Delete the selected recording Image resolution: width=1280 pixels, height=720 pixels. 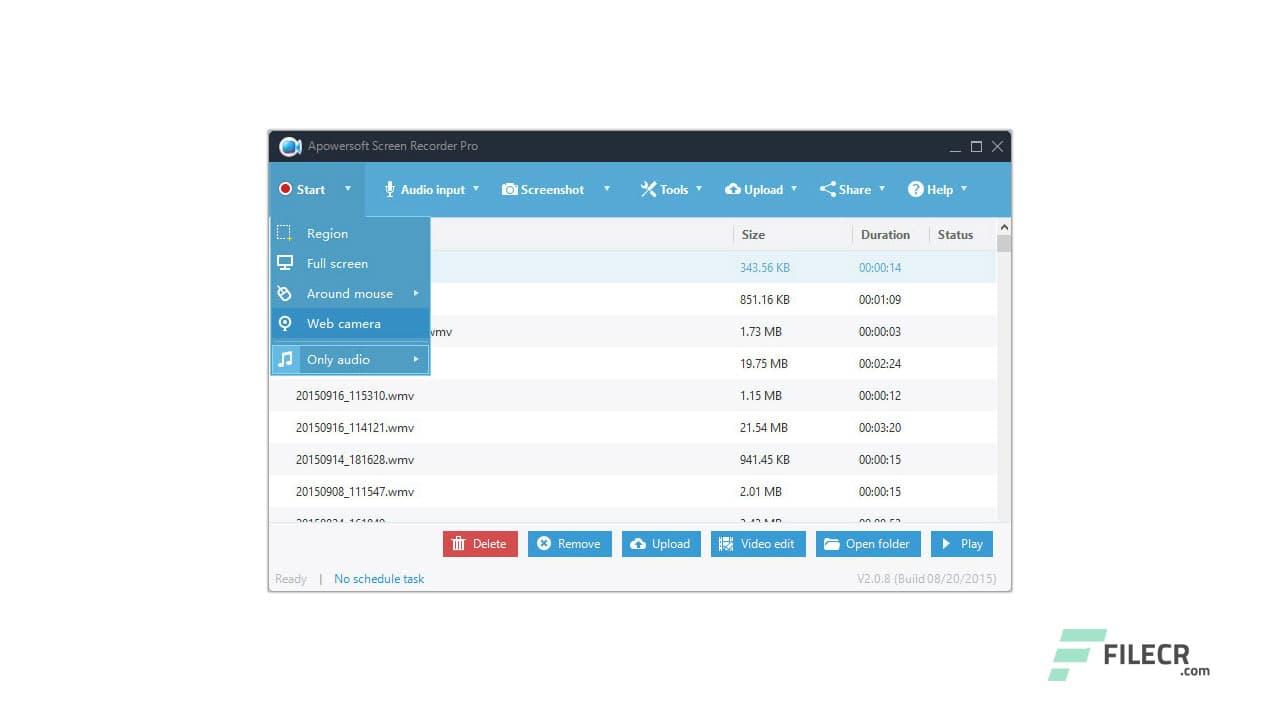pyautogui.click(x=480, y=543)
